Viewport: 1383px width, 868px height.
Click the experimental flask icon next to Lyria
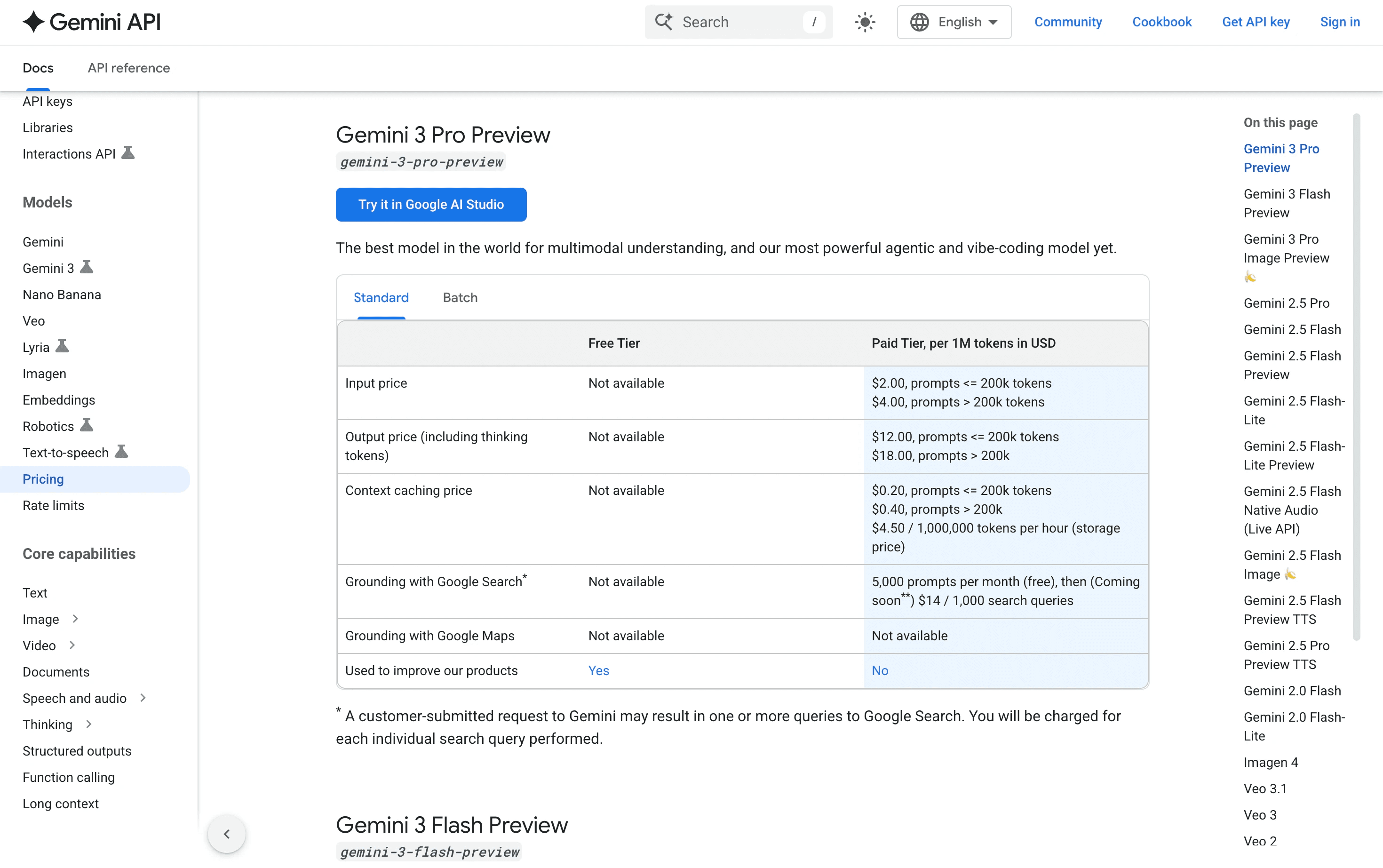click(62, 347)
